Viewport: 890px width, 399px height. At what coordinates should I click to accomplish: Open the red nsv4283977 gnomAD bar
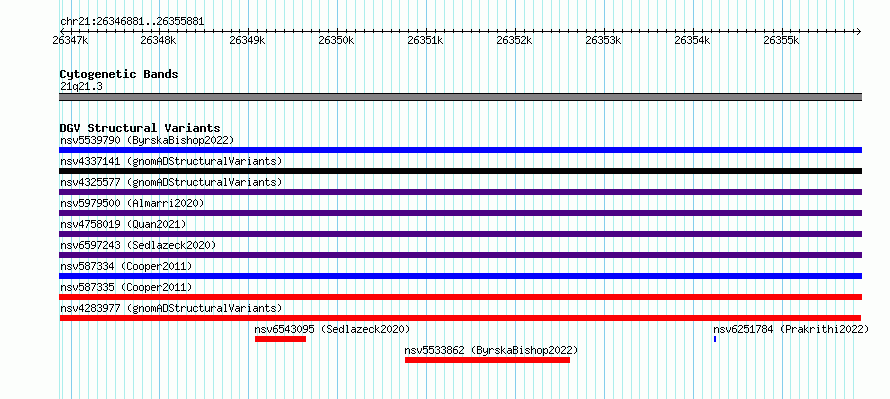pyautogui.click(x=460, y=318)
